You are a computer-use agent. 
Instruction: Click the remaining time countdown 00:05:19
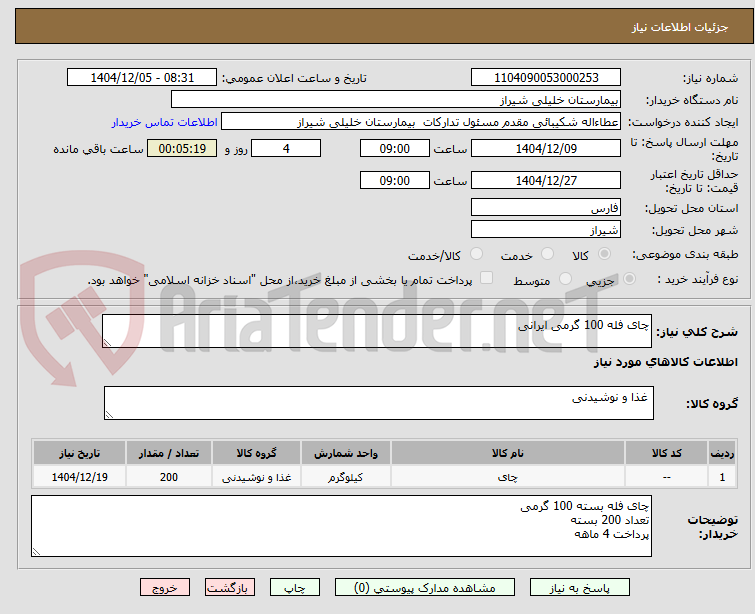point(182,148)
